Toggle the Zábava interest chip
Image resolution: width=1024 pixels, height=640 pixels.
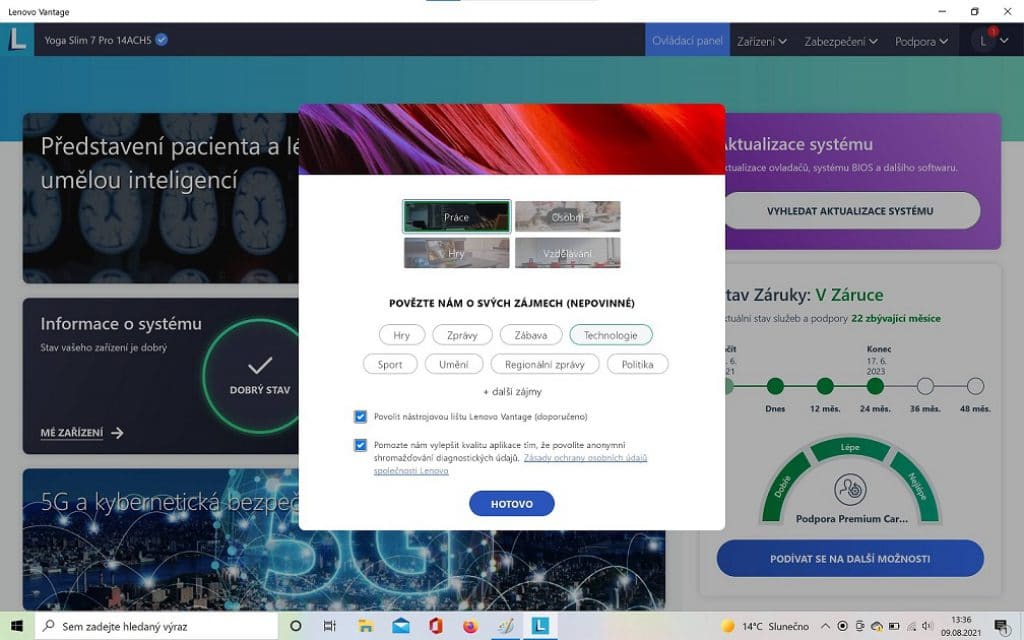point(531,335)
